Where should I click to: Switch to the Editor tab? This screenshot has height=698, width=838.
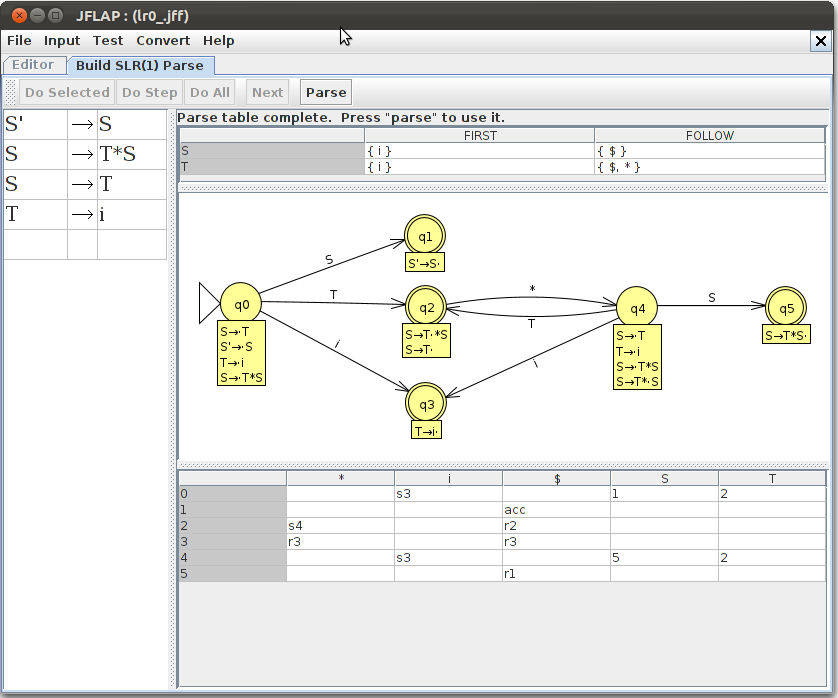(x=33, y=65)
